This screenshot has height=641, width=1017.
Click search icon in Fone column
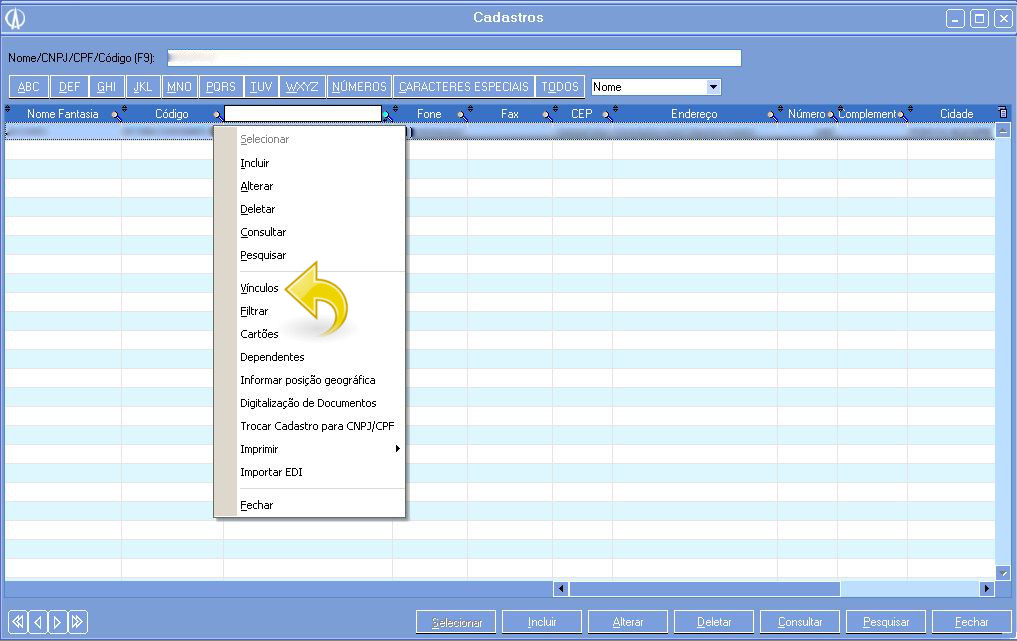coord(462,115)
